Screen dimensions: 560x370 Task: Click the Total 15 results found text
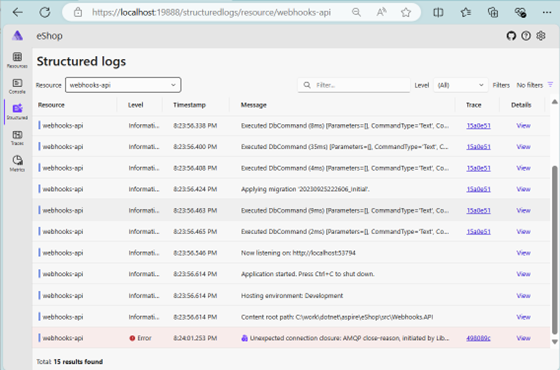(69, 361)
